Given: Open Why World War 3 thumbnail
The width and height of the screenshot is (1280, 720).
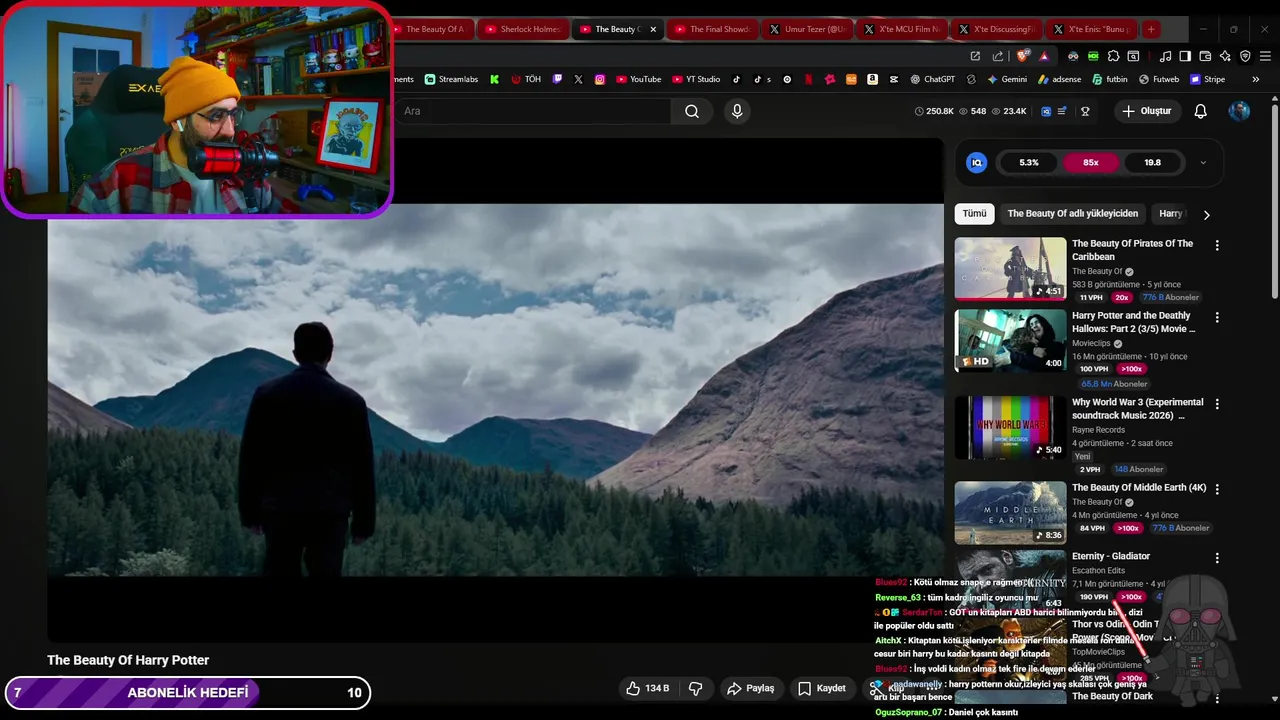Looking at the screenshot, I should tap(1010, 427).
